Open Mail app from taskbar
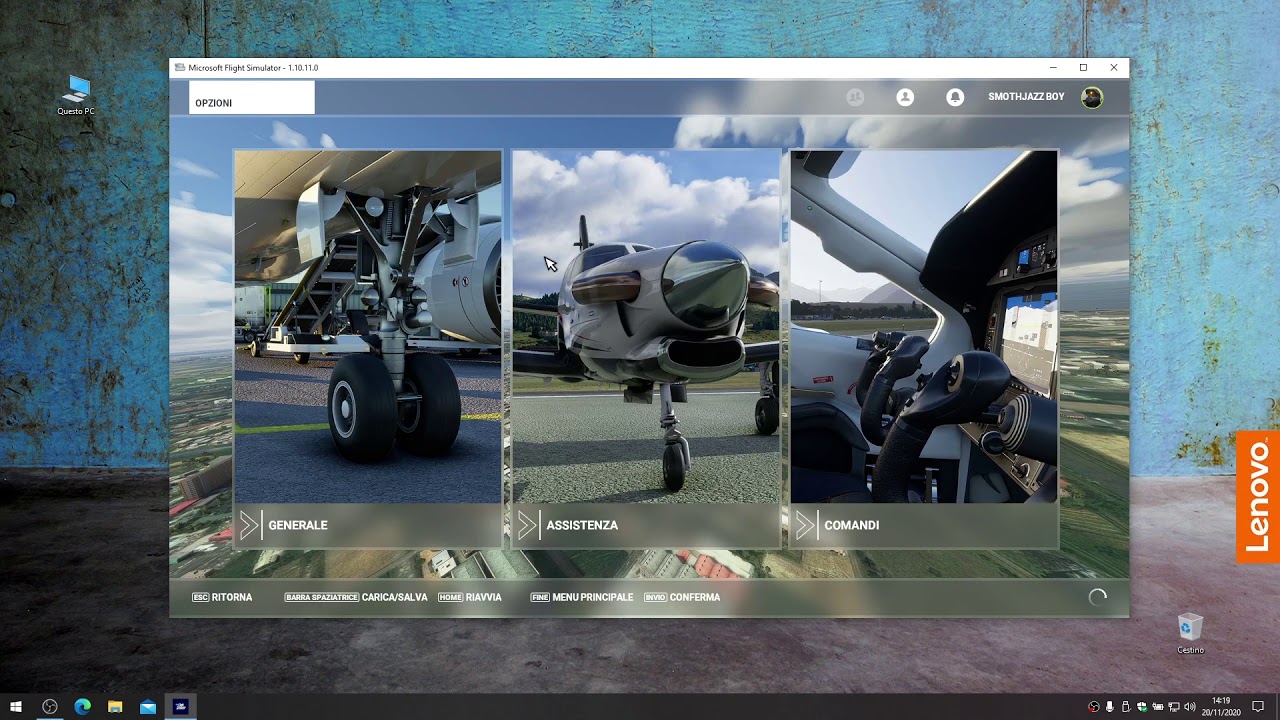The width and height of the screenshot is (1280, 720). coord(148,707)
